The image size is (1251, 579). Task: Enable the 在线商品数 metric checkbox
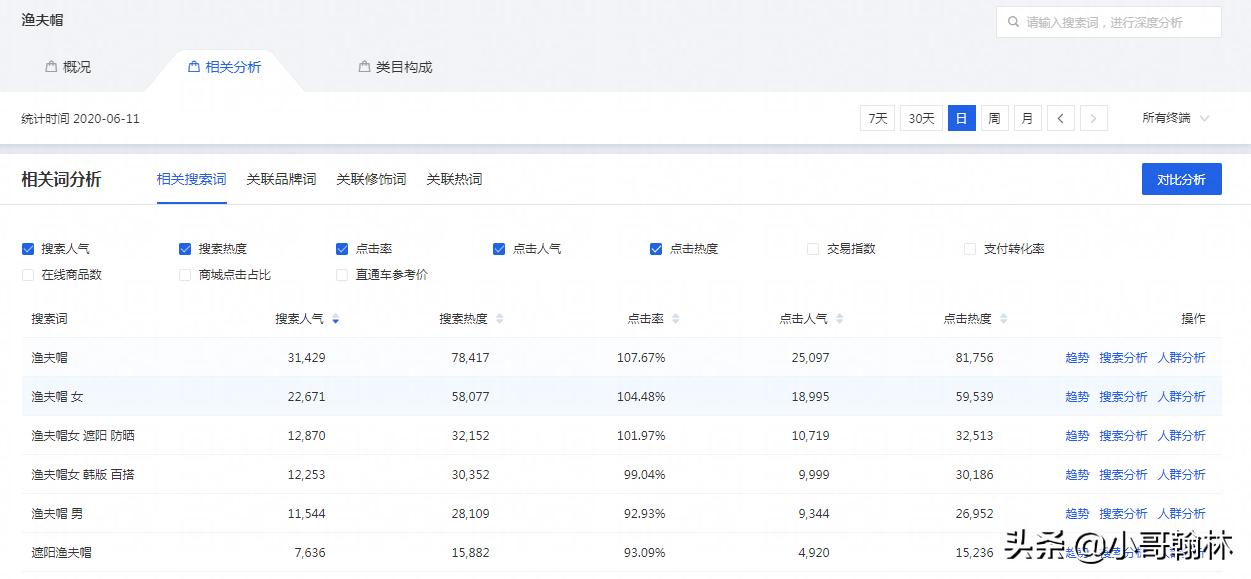28,274
